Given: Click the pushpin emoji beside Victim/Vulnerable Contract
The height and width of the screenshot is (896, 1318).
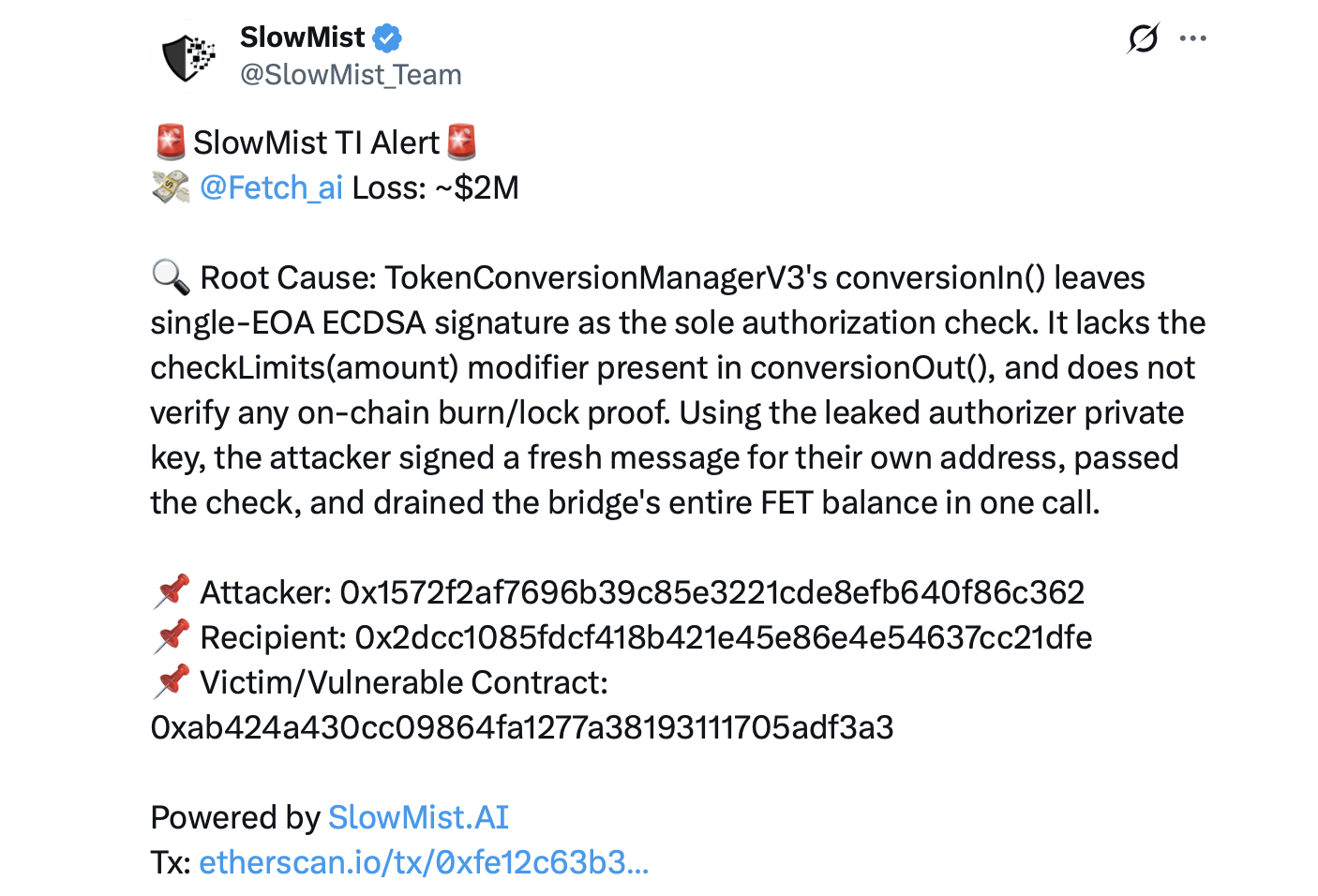Looking at the screenshot, I should (x=171, y=682).
